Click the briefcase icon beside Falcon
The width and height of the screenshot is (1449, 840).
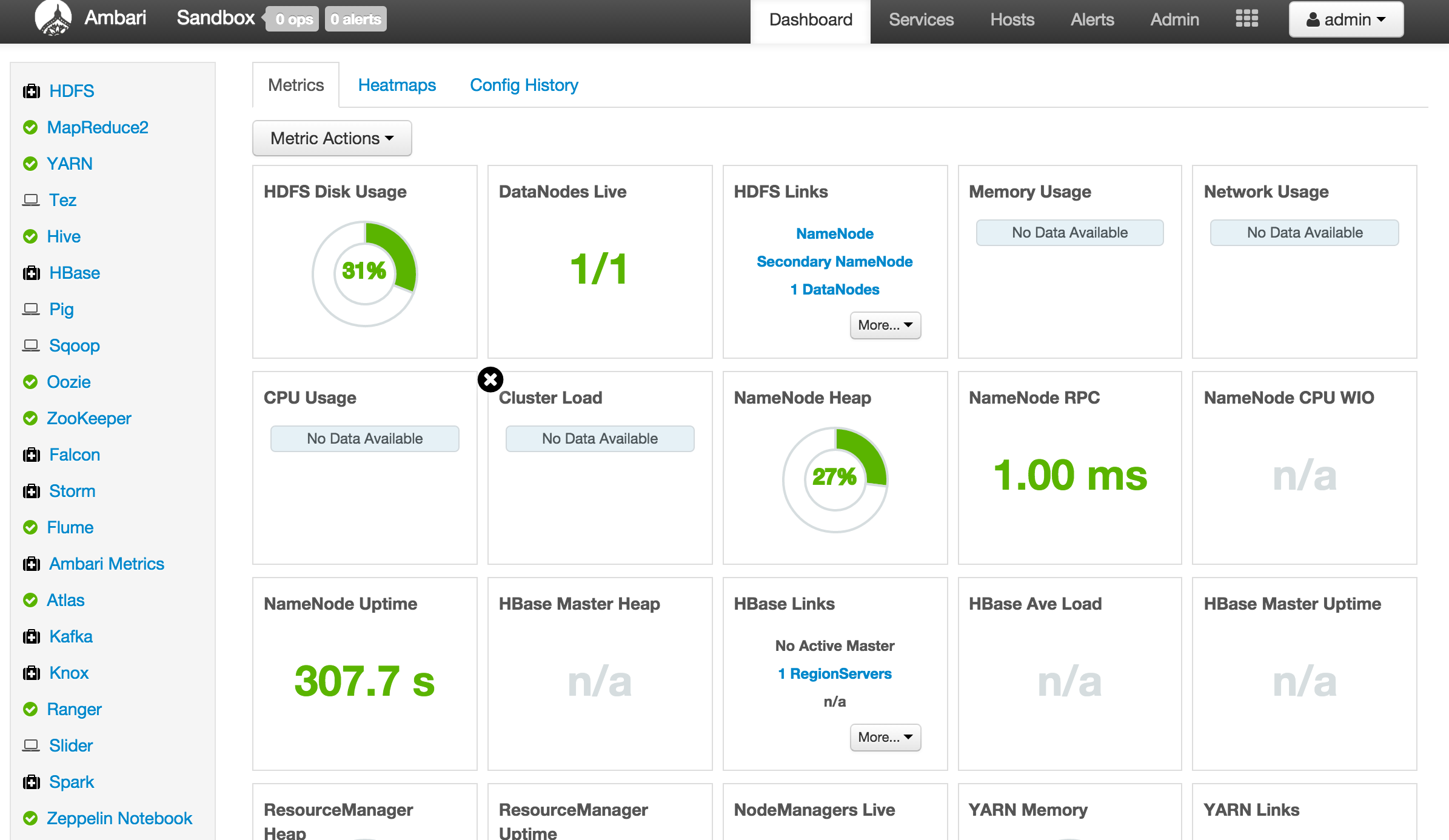(32, 455)
